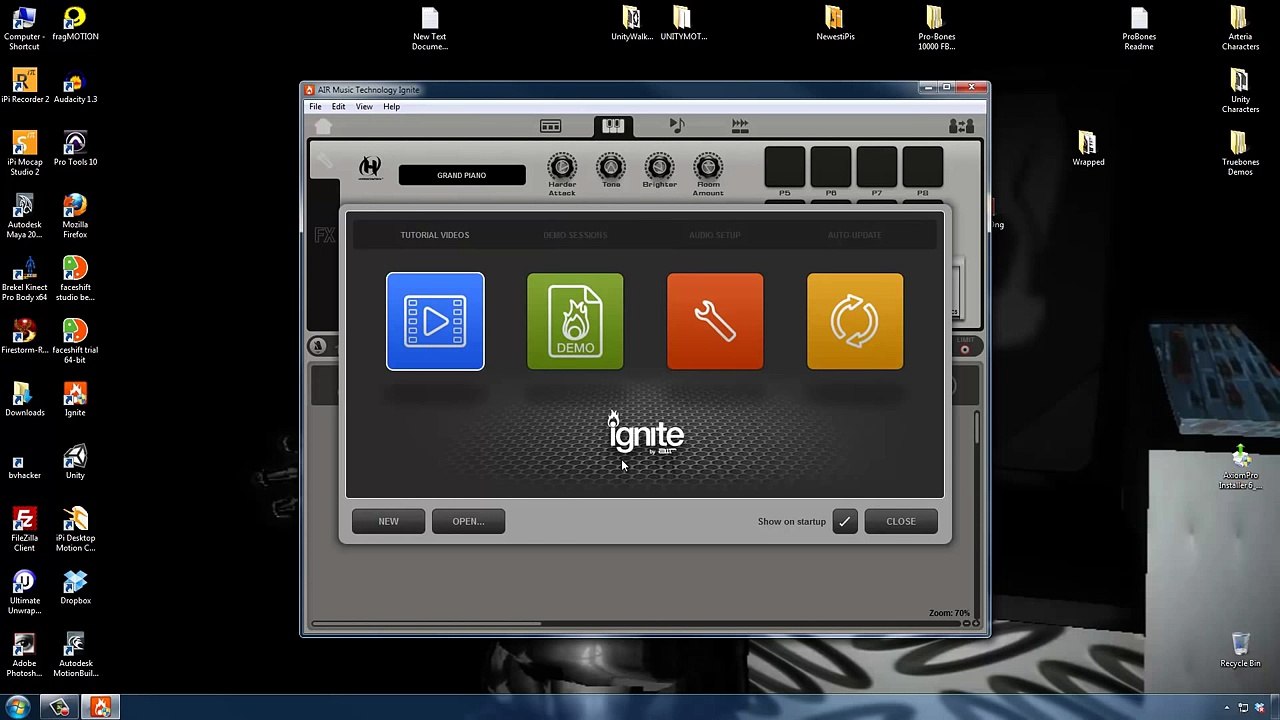The image size is (1280, 720).
Task: Tap pad P8
Action: click(x=923, y=168)
